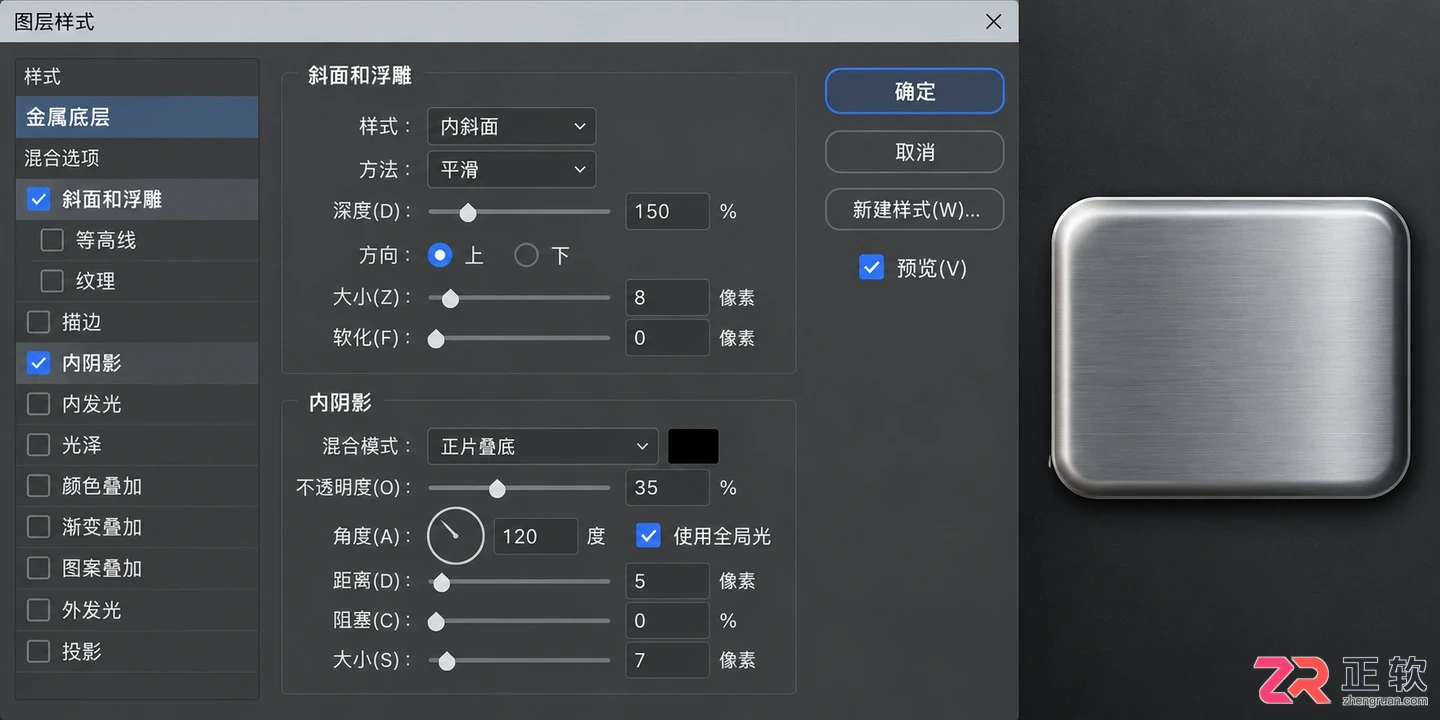Uncheck 斜面和浮雕 checkbox
The width and height of the screenshot is (1440, 720).
tap(38, 199)
